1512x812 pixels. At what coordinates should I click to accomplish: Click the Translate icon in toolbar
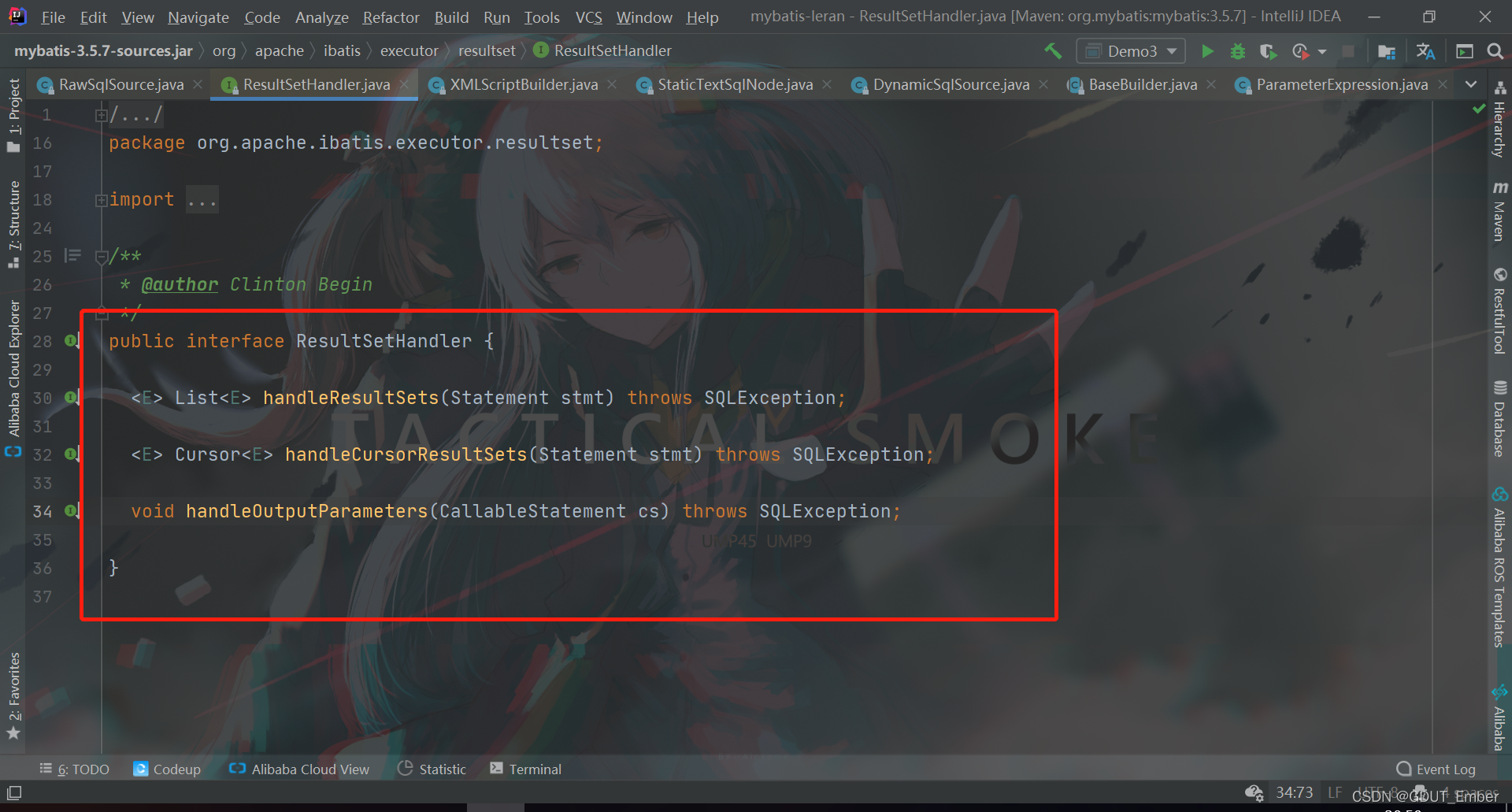[1425, 51]
